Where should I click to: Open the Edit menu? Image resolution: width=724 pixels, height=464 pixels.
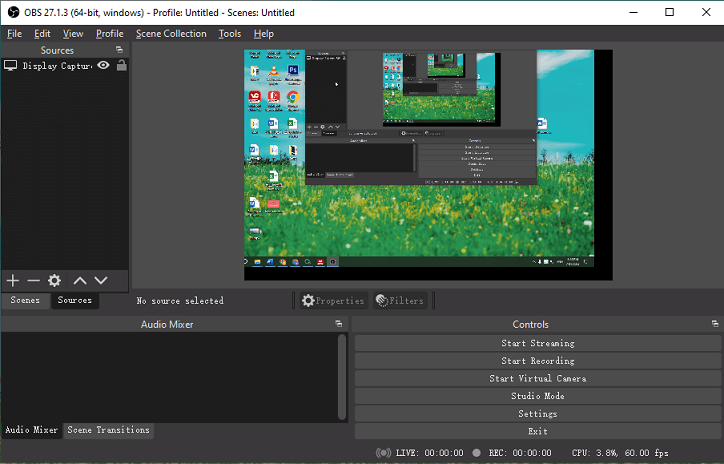[42, 34]
